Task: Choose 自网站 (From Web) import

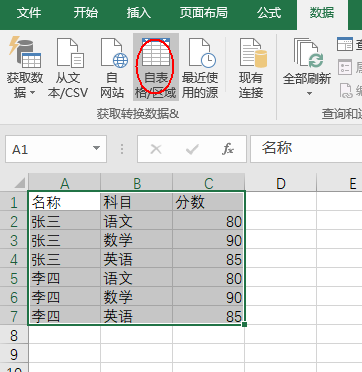Action: [x=112, y=67]
